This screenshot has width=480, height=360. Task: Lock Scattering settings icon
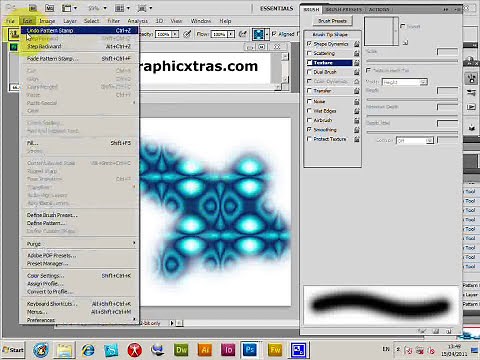(x=357, y=53)
